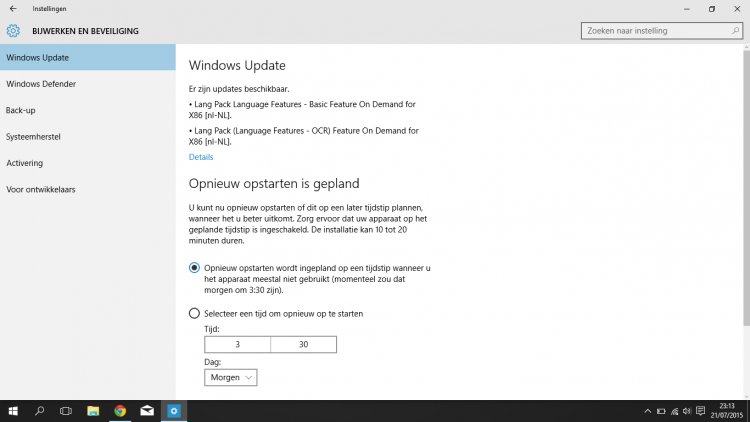
Task: Click the Basic Feature On Demand update entry
Action: coord(302,110)
